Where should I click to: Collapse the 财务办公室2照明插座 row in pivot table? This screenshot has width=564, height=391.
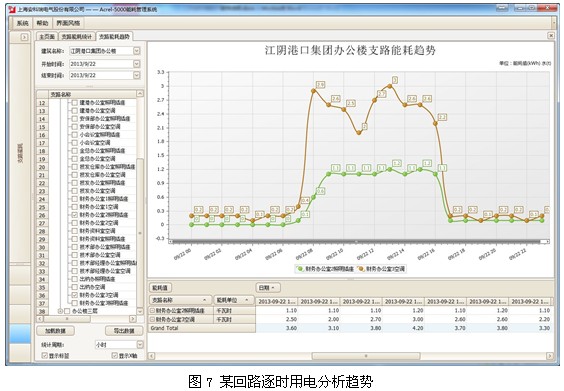pos(153,310)
